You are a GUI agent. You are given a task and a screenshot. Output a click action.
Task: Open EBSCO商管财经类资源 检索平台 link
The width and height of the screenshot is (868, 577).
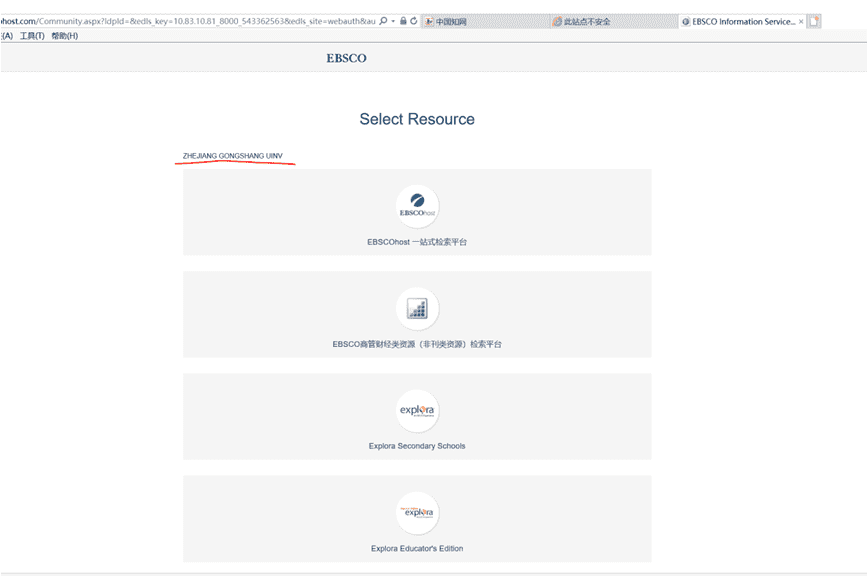417,344
